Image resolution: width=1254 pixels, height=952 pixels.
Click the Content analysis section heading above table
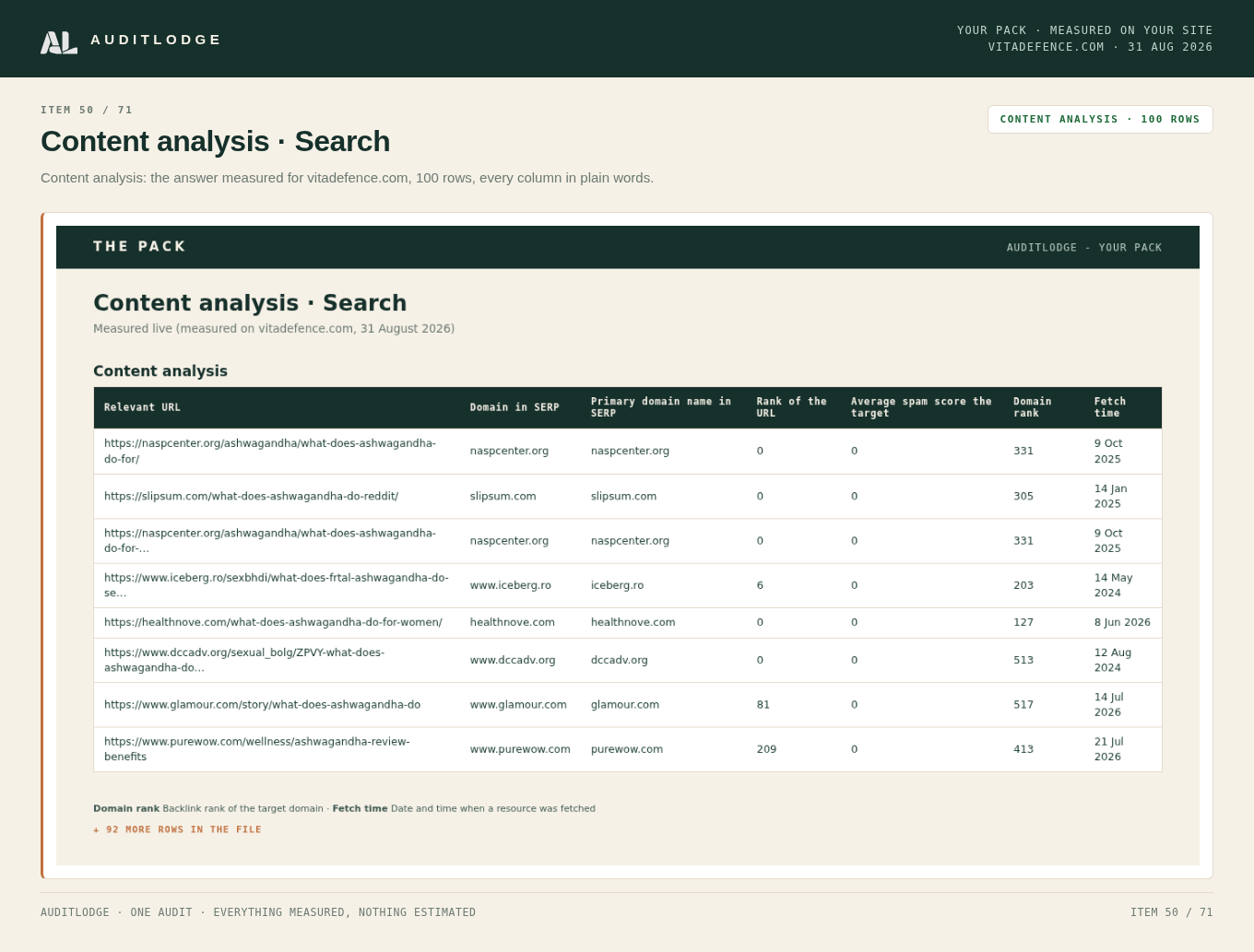click(x=160, y=370)
